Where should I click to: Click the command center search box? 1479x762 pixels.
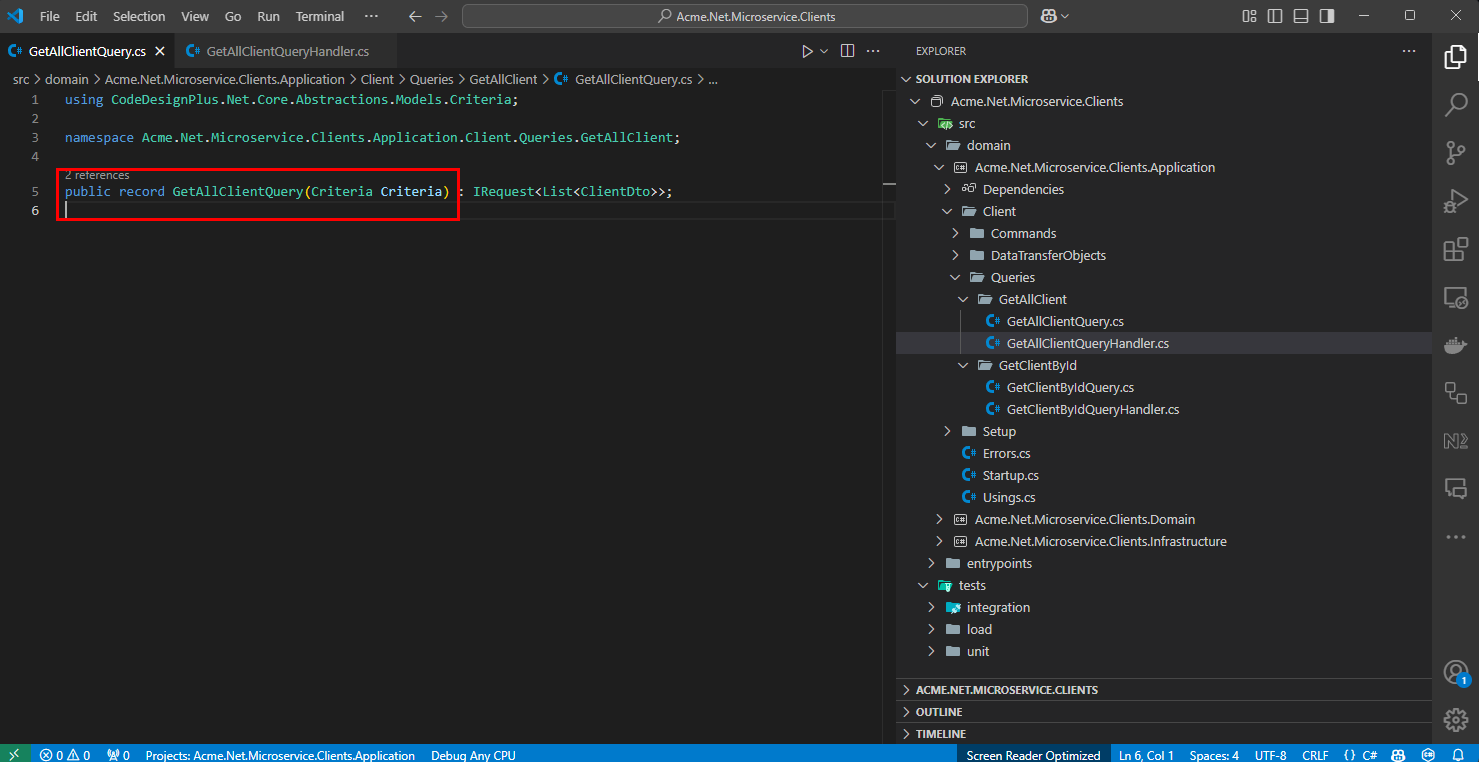(745, 16)
